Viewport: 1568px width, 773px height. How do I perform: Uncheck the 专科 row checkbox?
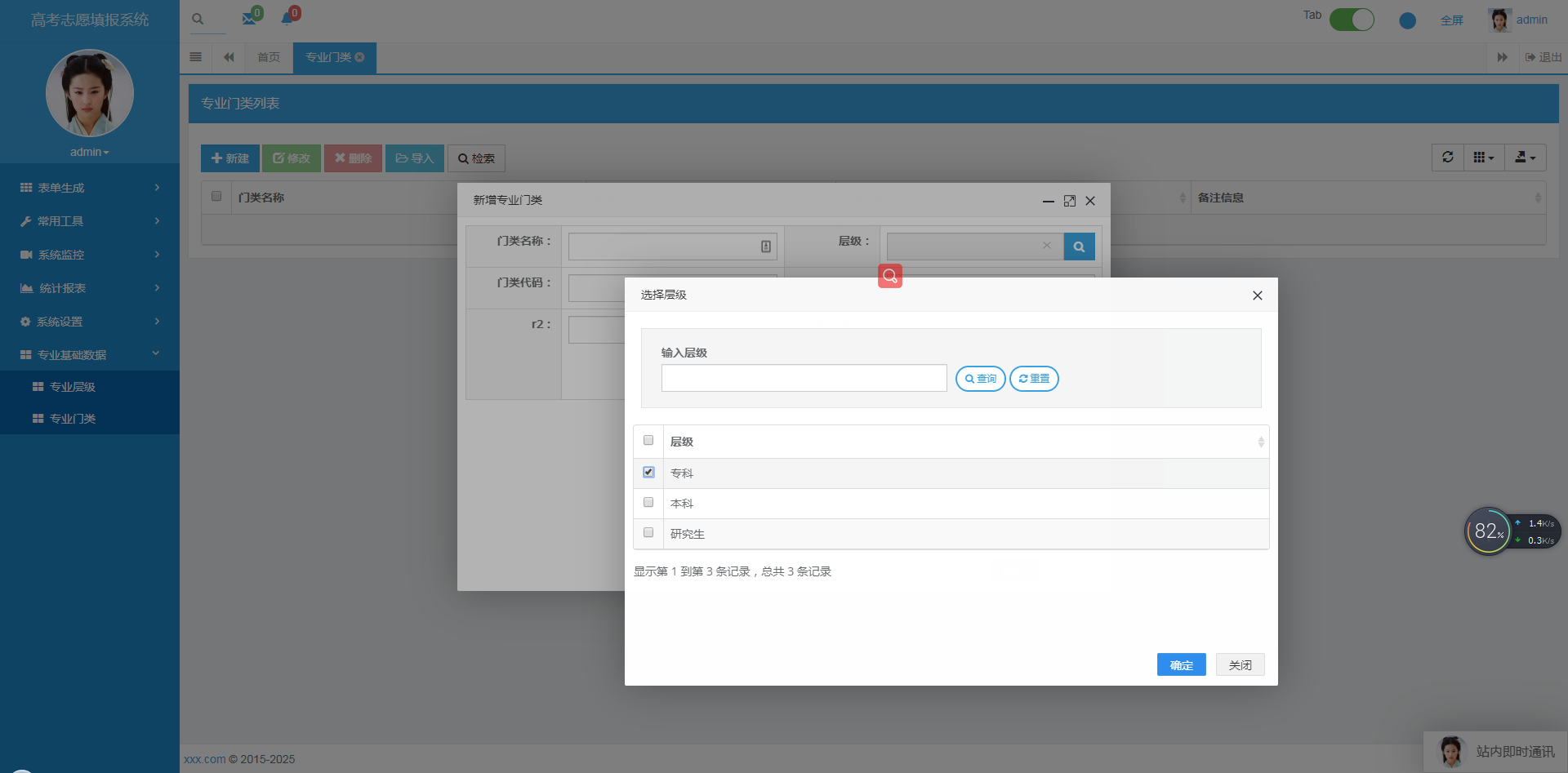coord(648,472)
